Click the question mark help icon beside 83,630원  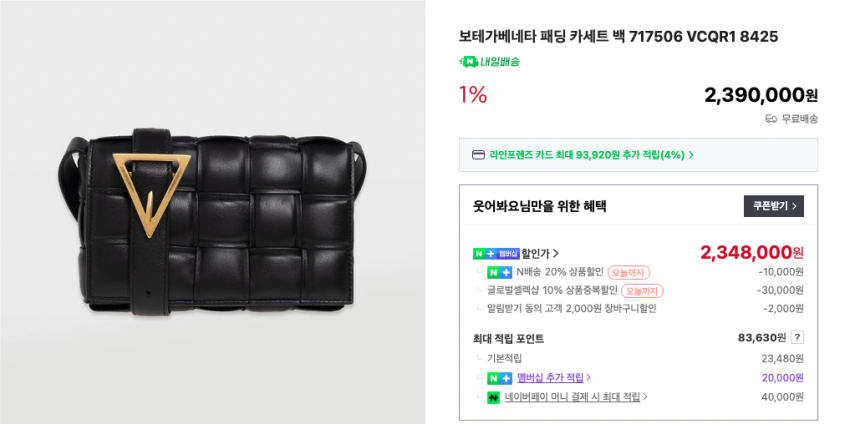(x=797, y=338)
